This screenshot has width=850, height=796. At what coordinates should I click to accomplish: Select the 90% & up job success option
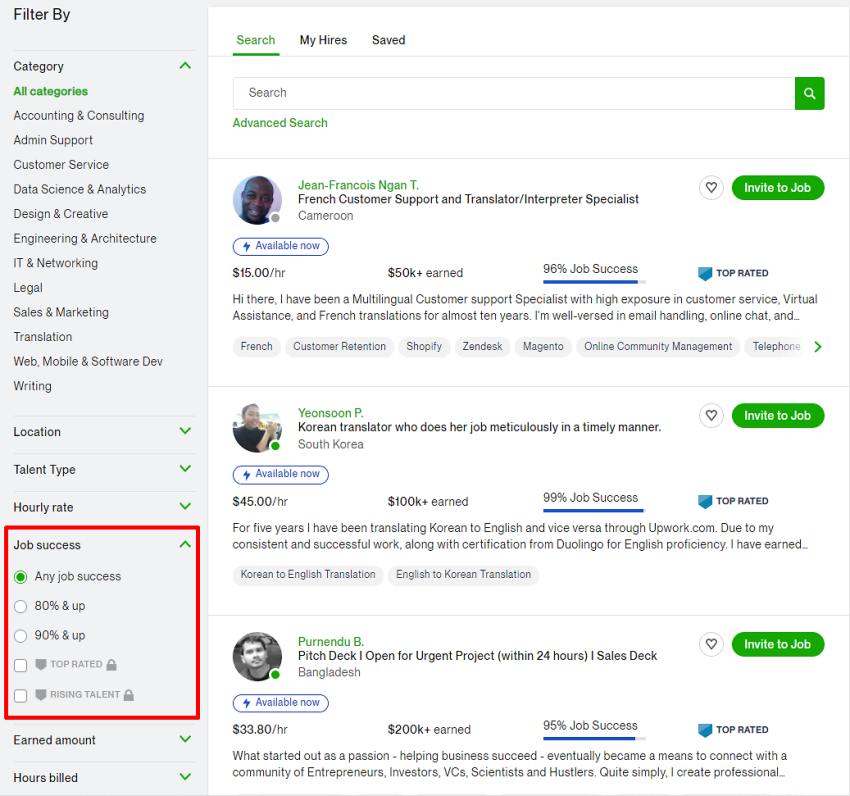tap(21, 635)
